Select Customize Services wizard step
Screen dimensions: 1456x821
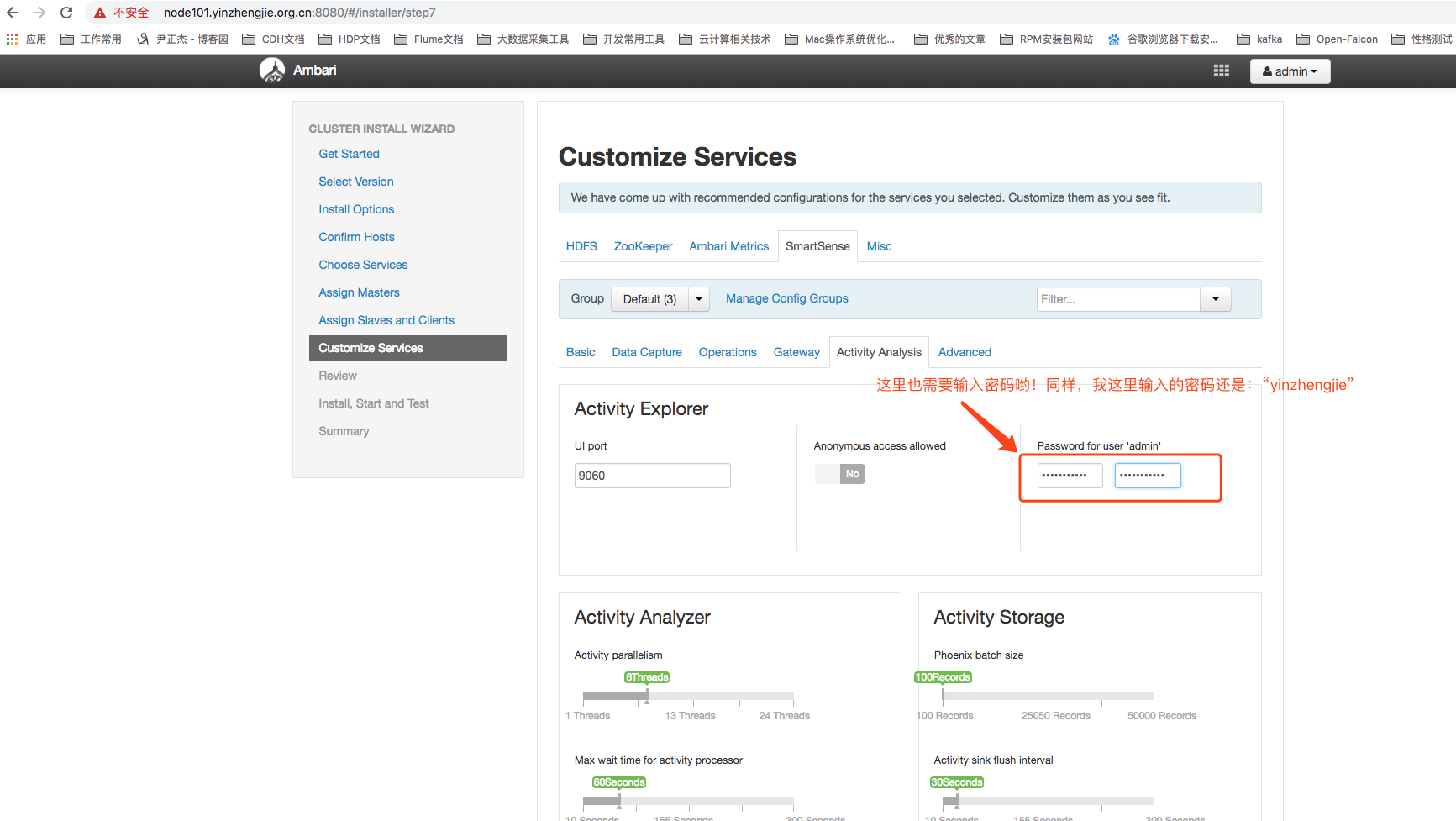(x=408, y=348)
